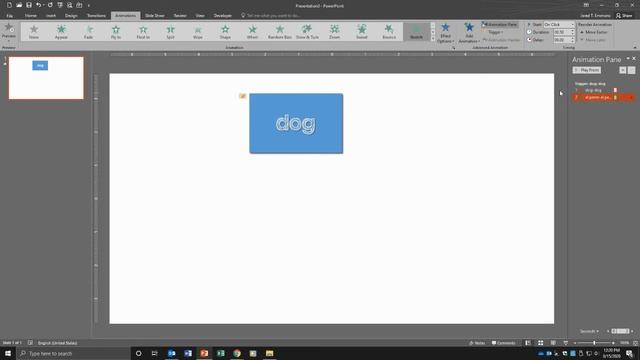640x360 pixels.
Task: Open the Trigger dropdown
Action: point(495,32)
